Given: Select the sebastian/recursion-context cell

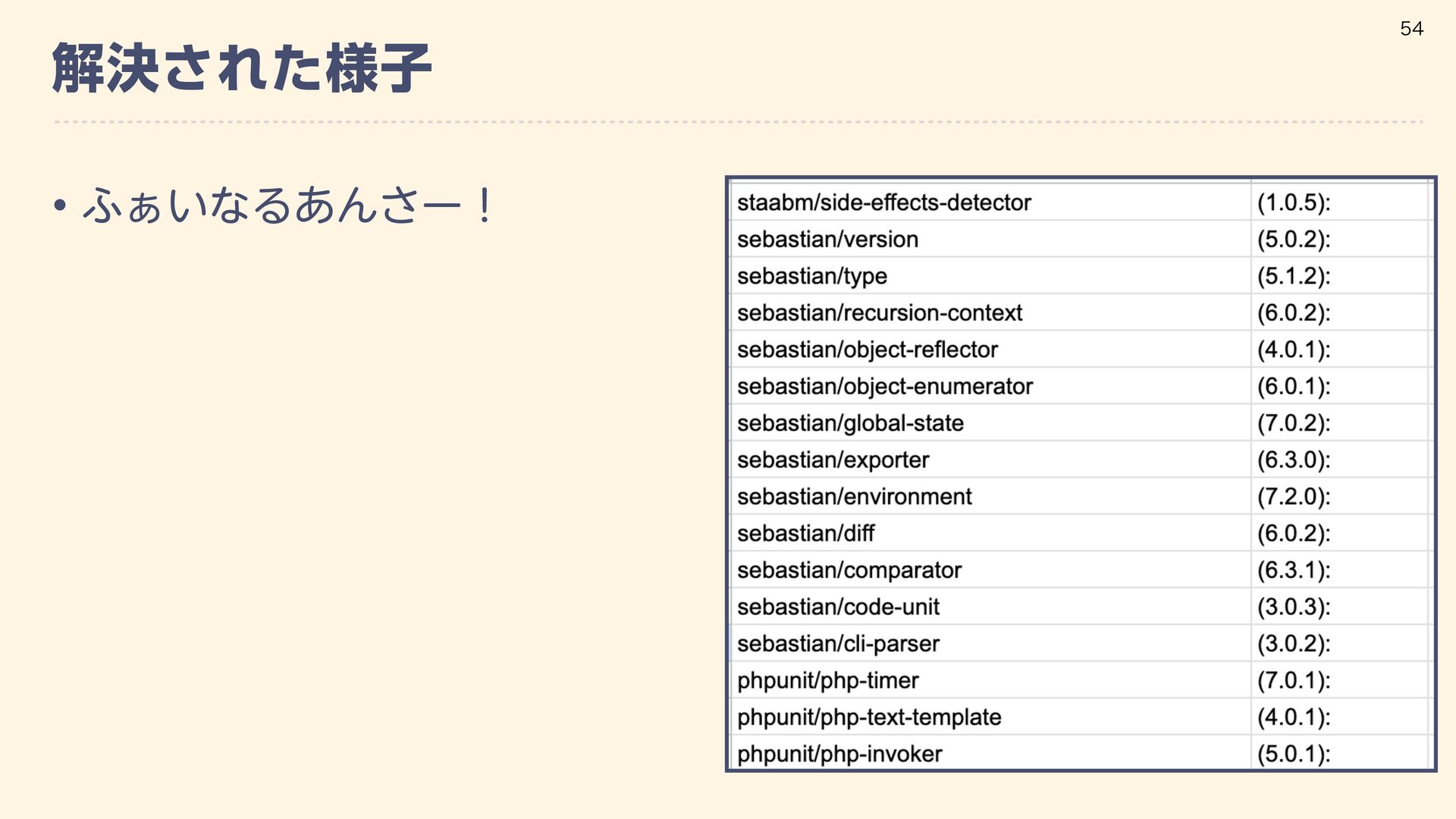Looking at the screenshot, I should pyautogui.click(x=880, y=313).
